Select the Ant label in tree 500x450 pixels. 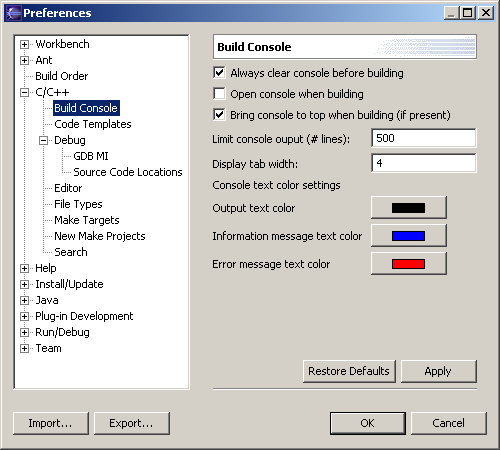pos(44,60)
